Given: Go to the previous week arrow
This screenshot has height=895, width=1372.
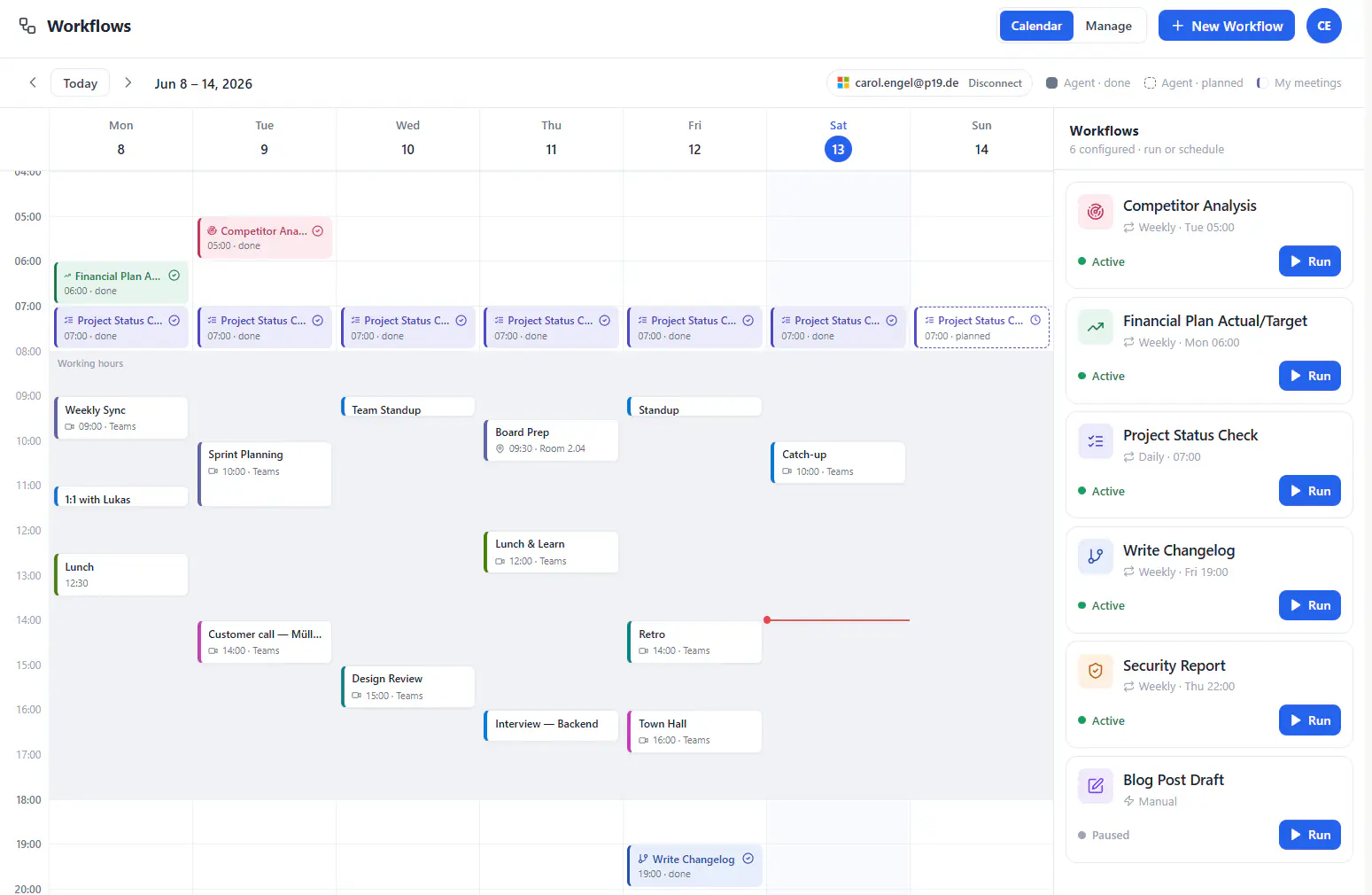Looking at the screenshot, I should (x=33, y=82).
